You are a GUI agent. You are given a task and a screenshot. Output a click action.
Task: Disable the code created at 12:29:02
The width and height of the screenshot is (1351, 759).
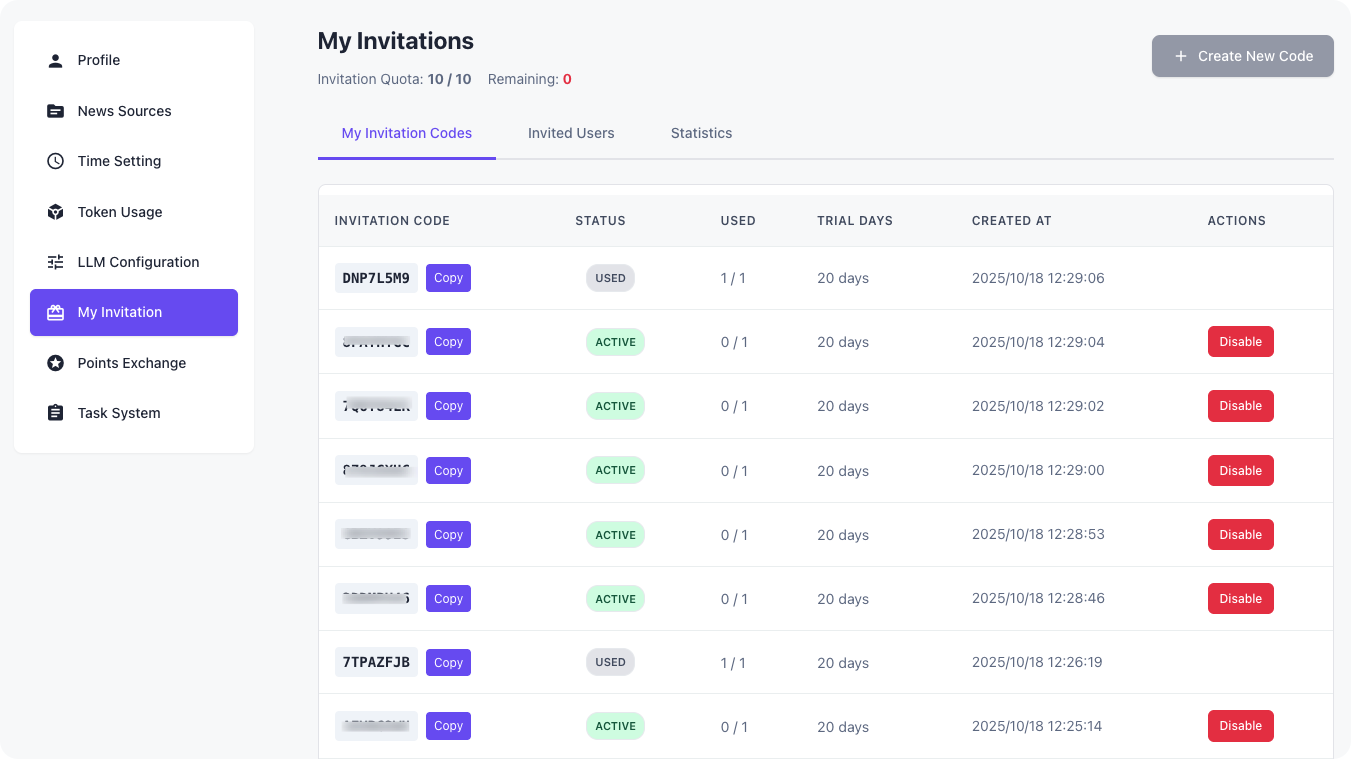[x=1240, y=406]
